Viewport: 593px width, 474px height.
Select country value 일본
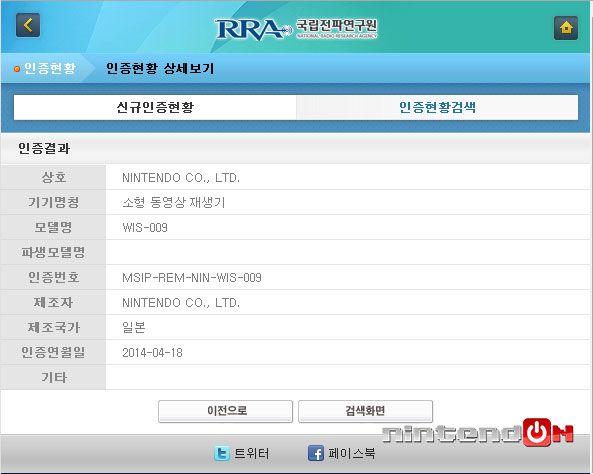point(134,328)
